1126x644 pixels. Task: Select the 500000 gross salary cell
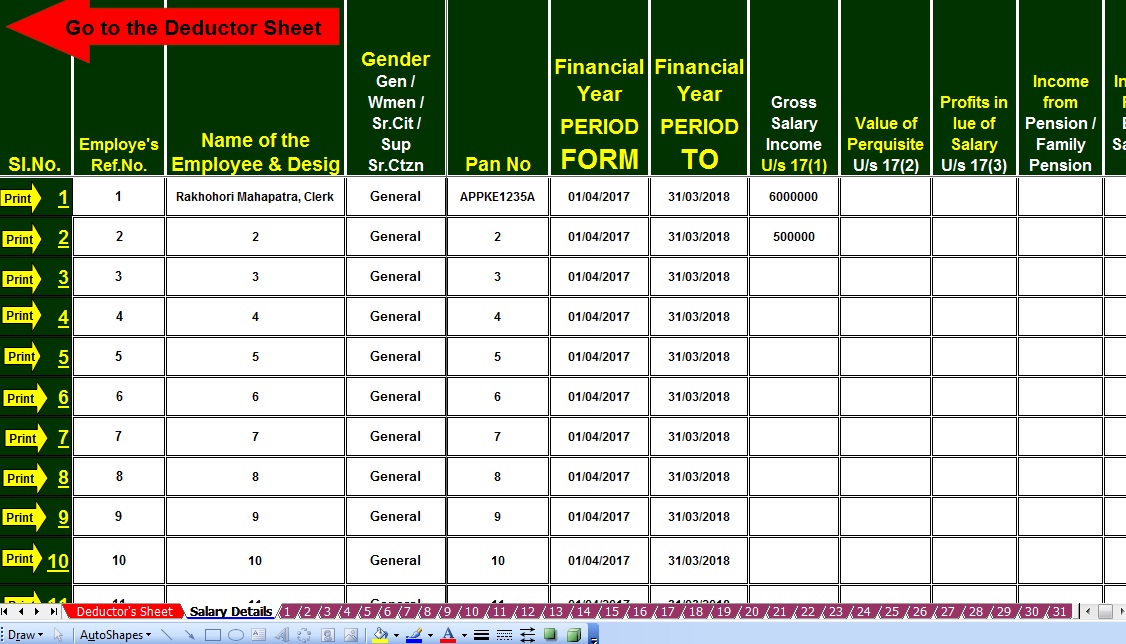[794, 237]
